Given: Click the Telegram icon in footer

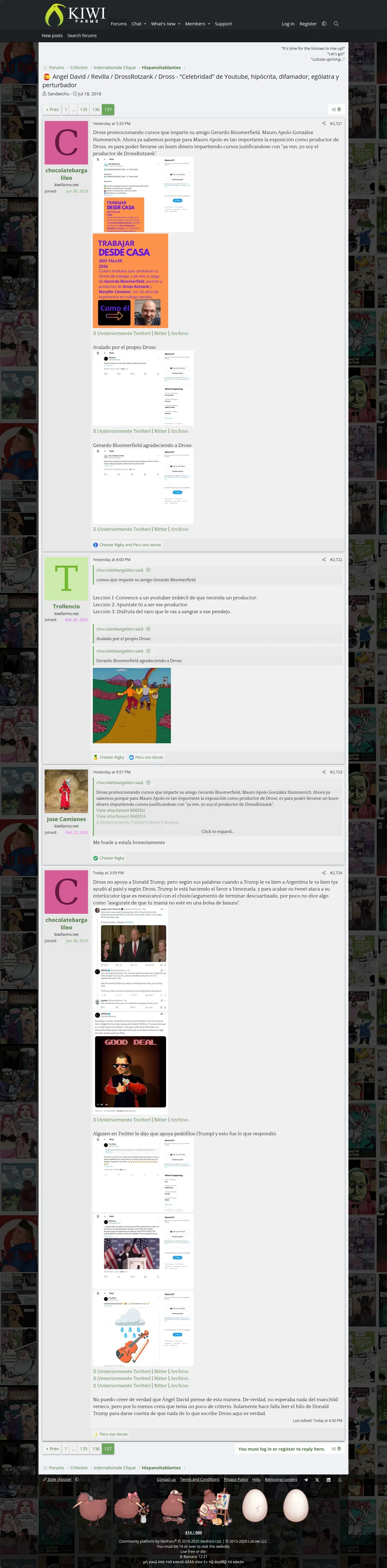Looking at the screenshot, I should pyautogui.click(x=306, y=1479).
